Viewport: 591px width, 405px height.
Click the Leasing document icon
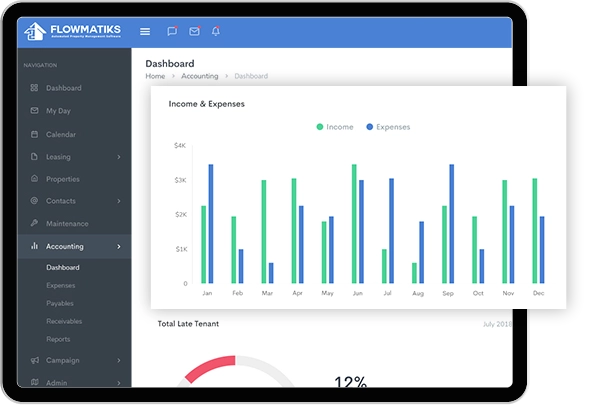coord(34,156)
